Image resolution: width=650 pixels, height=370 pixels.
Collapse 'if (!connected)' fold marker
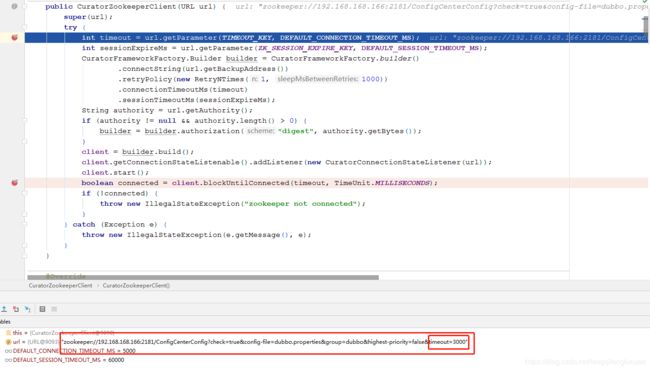click(x=24, y=193)
